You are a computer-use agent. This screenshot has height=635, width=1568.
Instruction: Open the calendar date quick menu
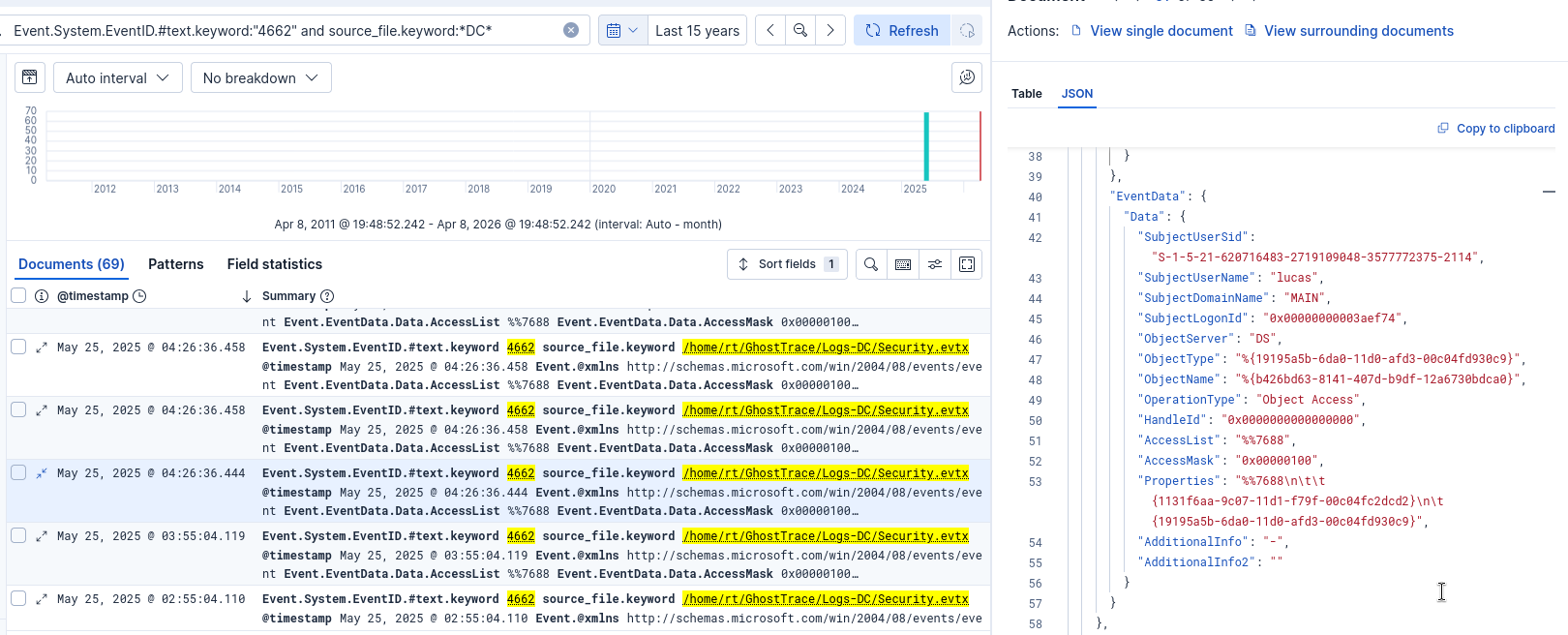pos(622,30)
